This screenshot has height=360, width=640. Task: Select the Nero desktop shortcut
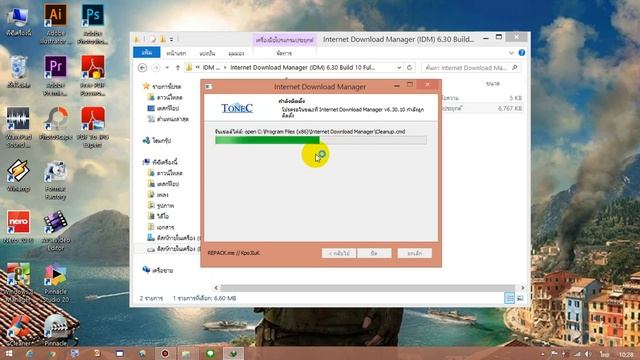pos(18,227)
